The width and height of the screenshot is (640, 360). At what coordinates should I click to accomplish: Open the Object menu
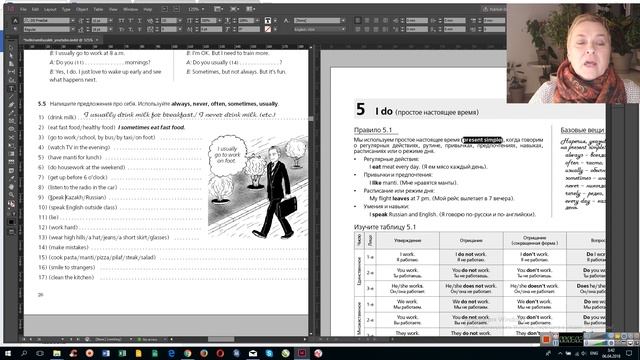pyautogui.click(x=82, y=9)
